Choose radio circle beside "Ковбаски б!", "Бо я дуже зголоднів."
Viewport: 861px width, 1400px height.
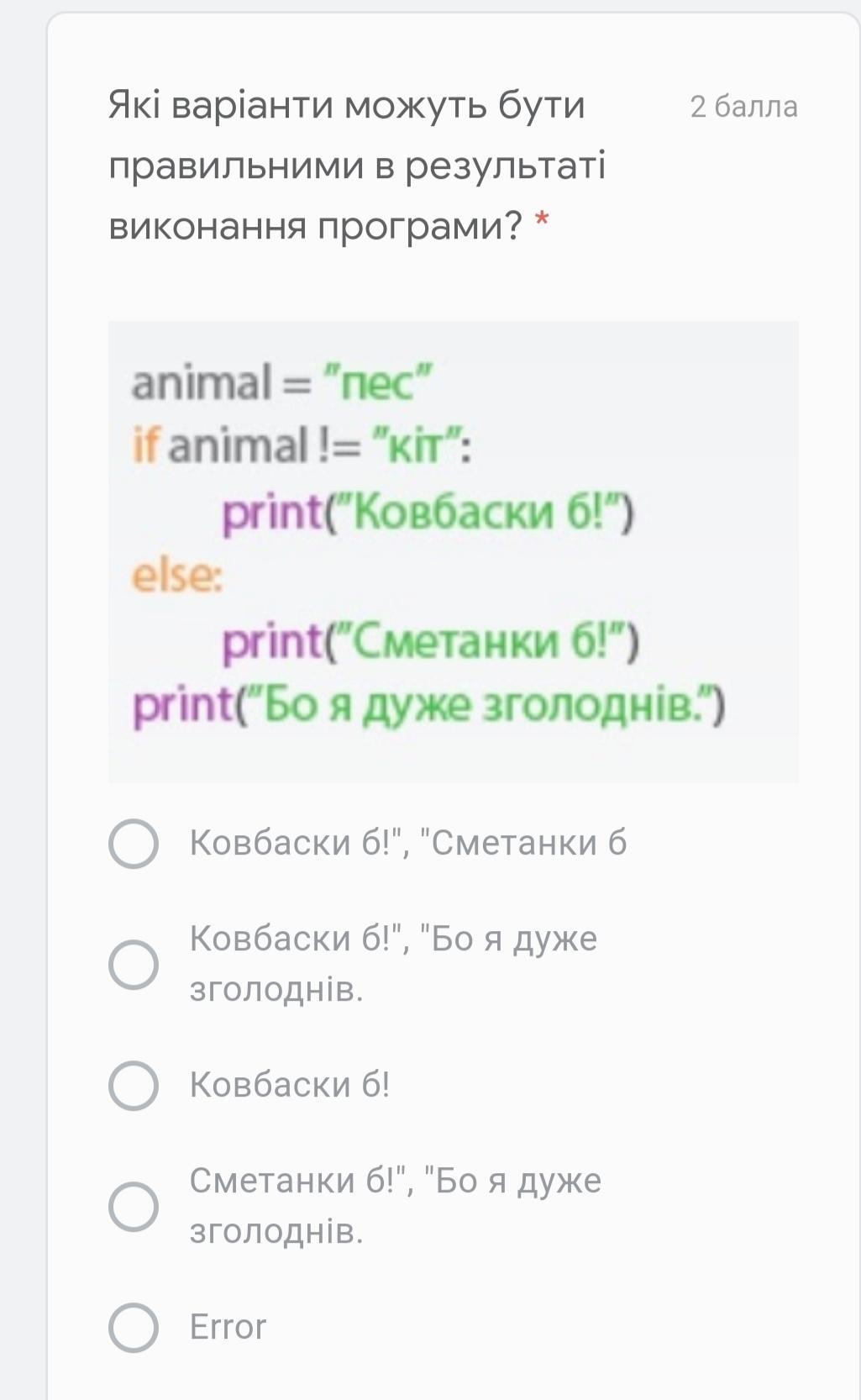[134, 964]
